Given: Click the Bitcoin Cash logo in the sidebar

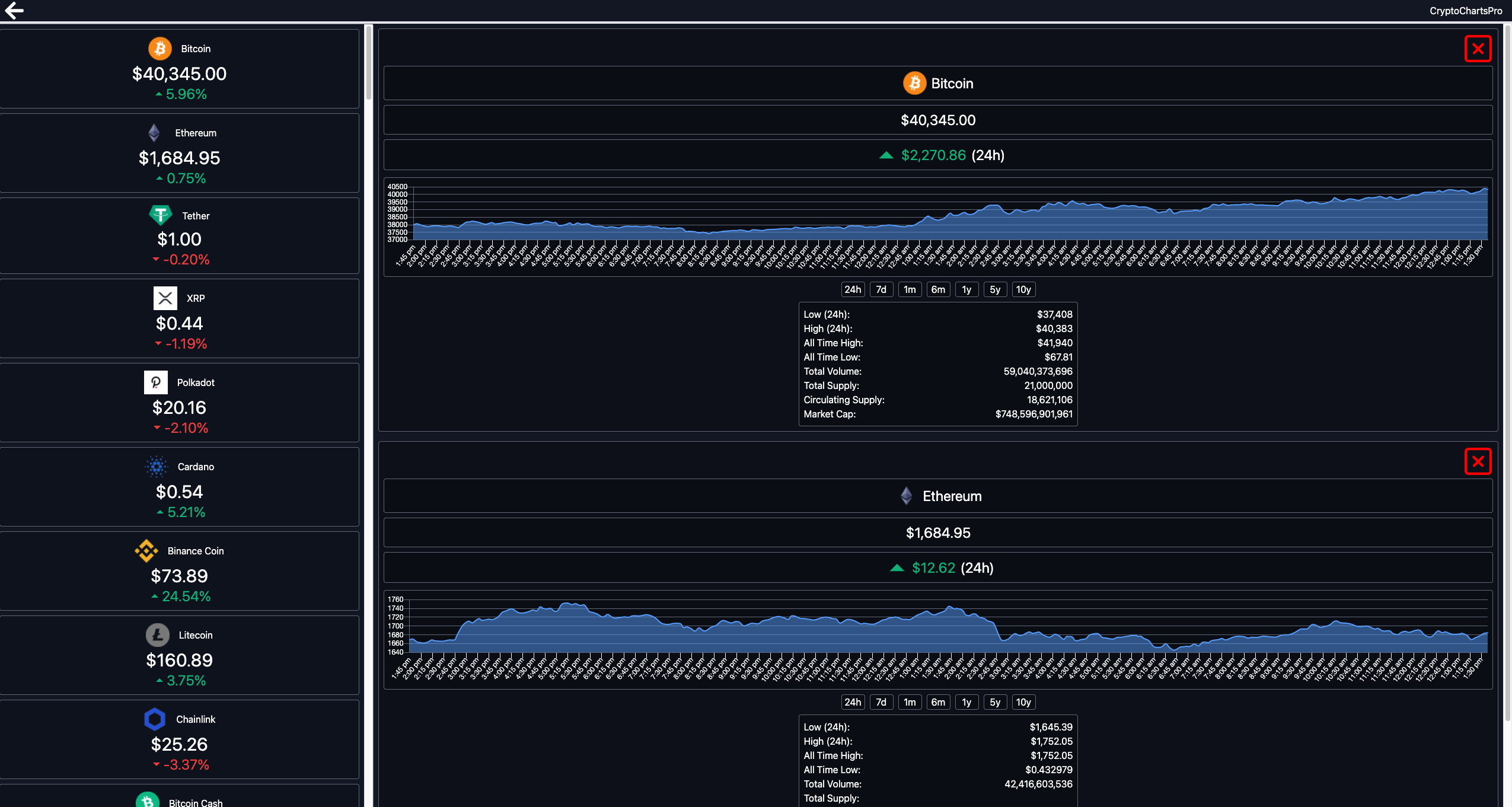Looking at the screenshot, I should (148, 800).
